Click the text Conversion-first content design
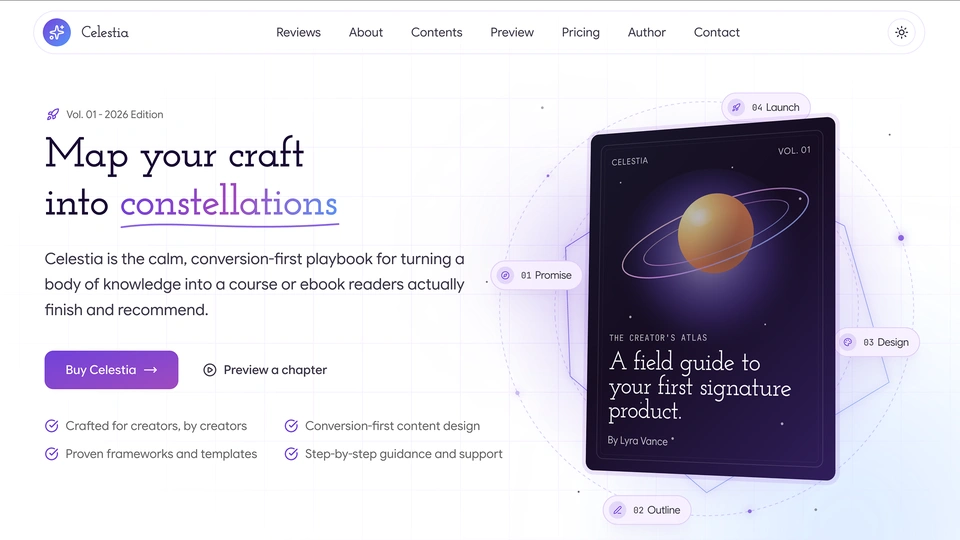This screenshot has height=540, width=960. [392, 426]
